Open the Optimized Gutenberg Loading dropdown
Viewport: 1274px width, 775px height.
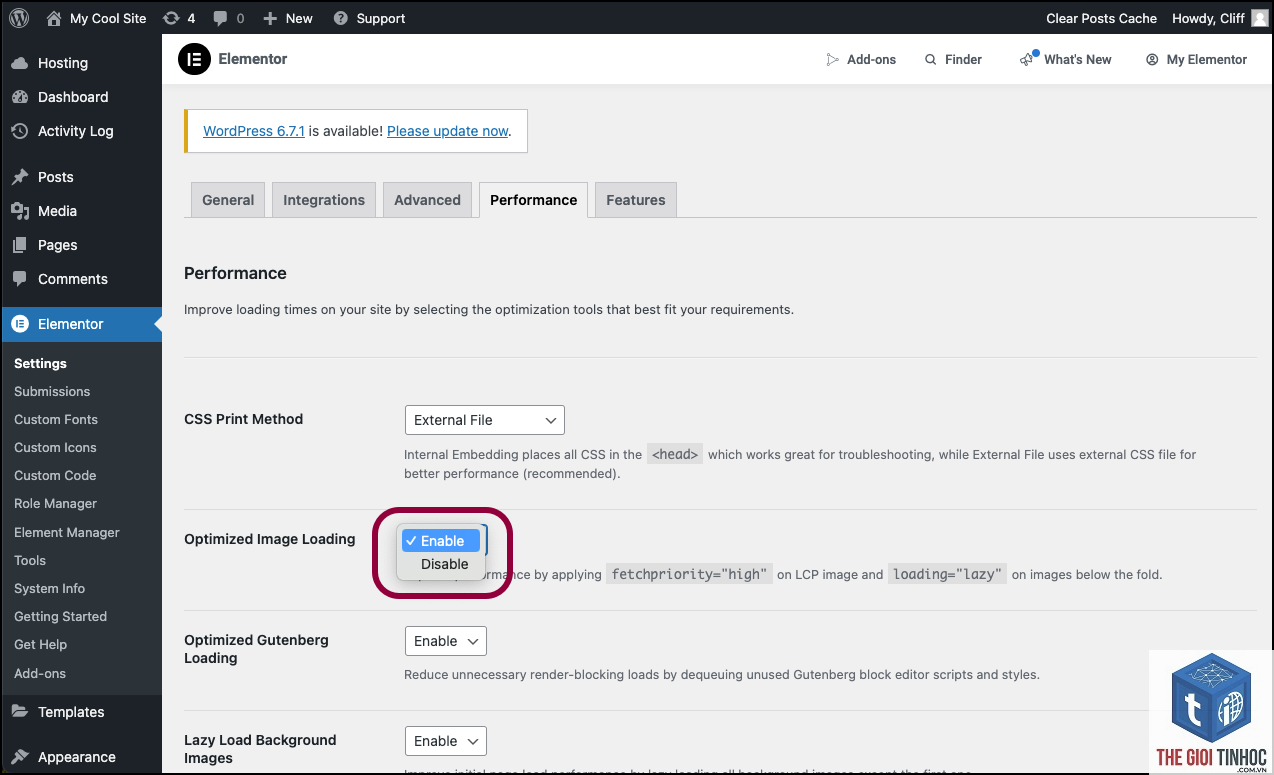pyautogui.click(x=445, y=641)
